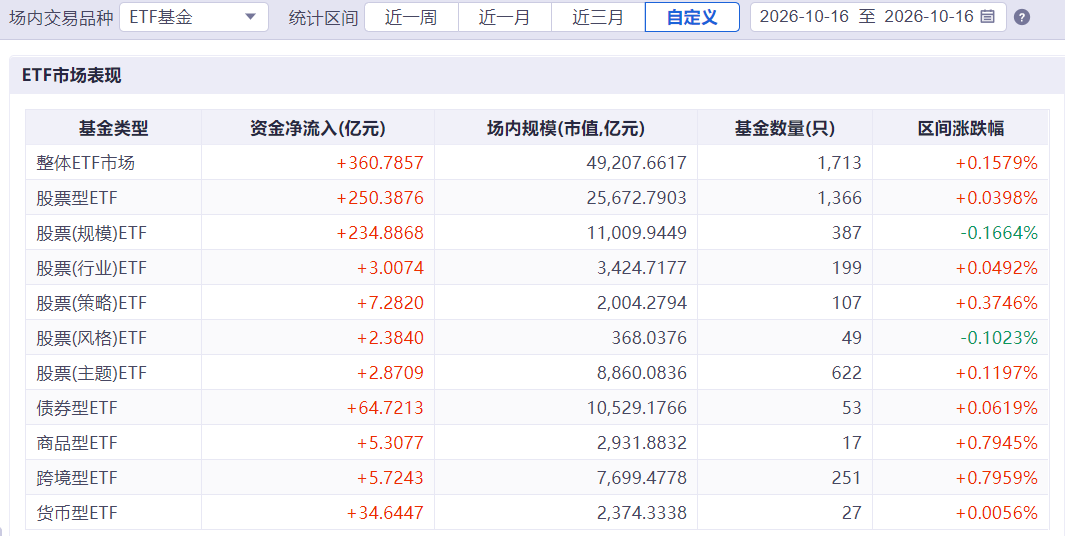Click the 25,672.7903 market size value

(x=636, y=198)
